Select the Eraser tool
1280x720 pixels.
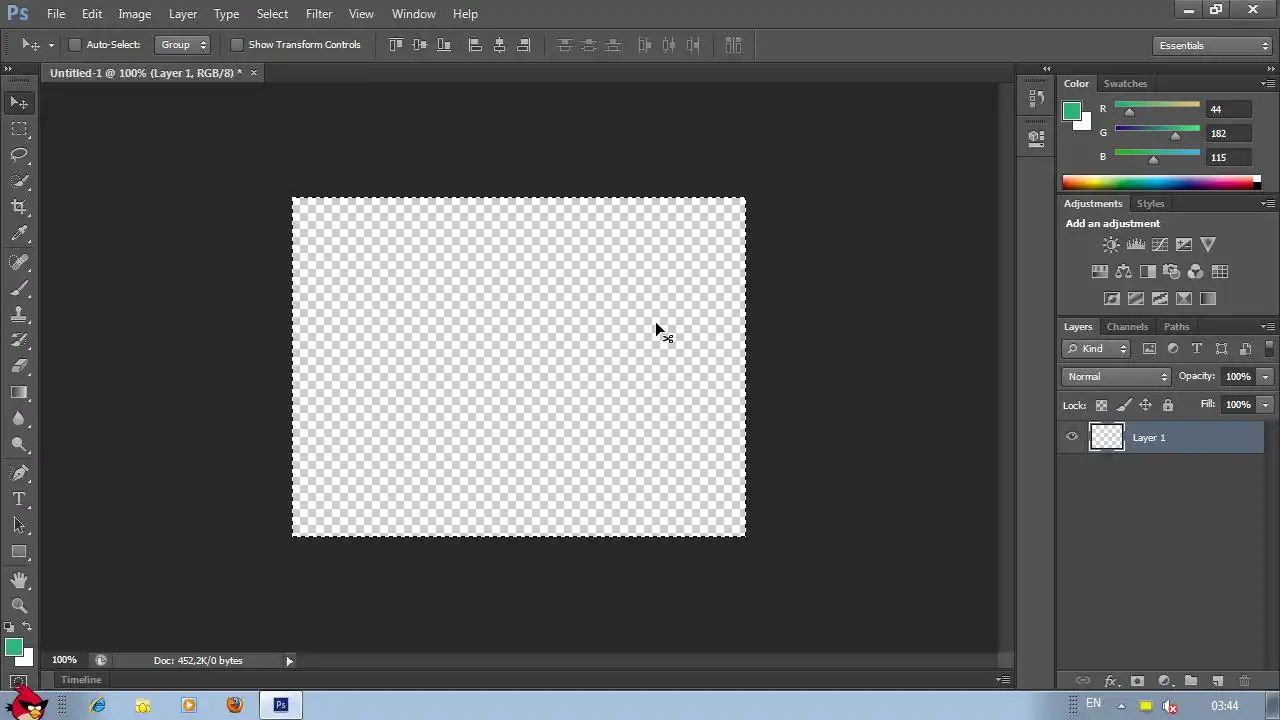(x=19, y=366)
